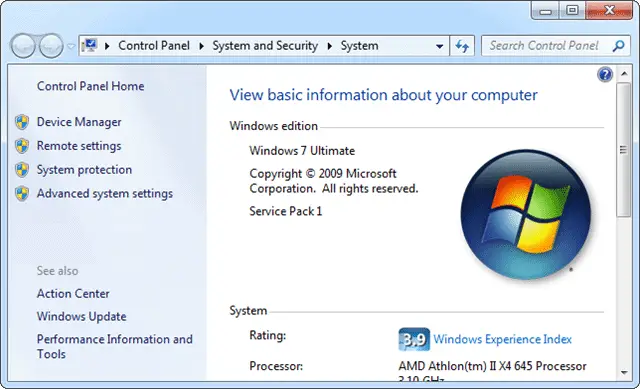Open Action Center link

(73, 293)
